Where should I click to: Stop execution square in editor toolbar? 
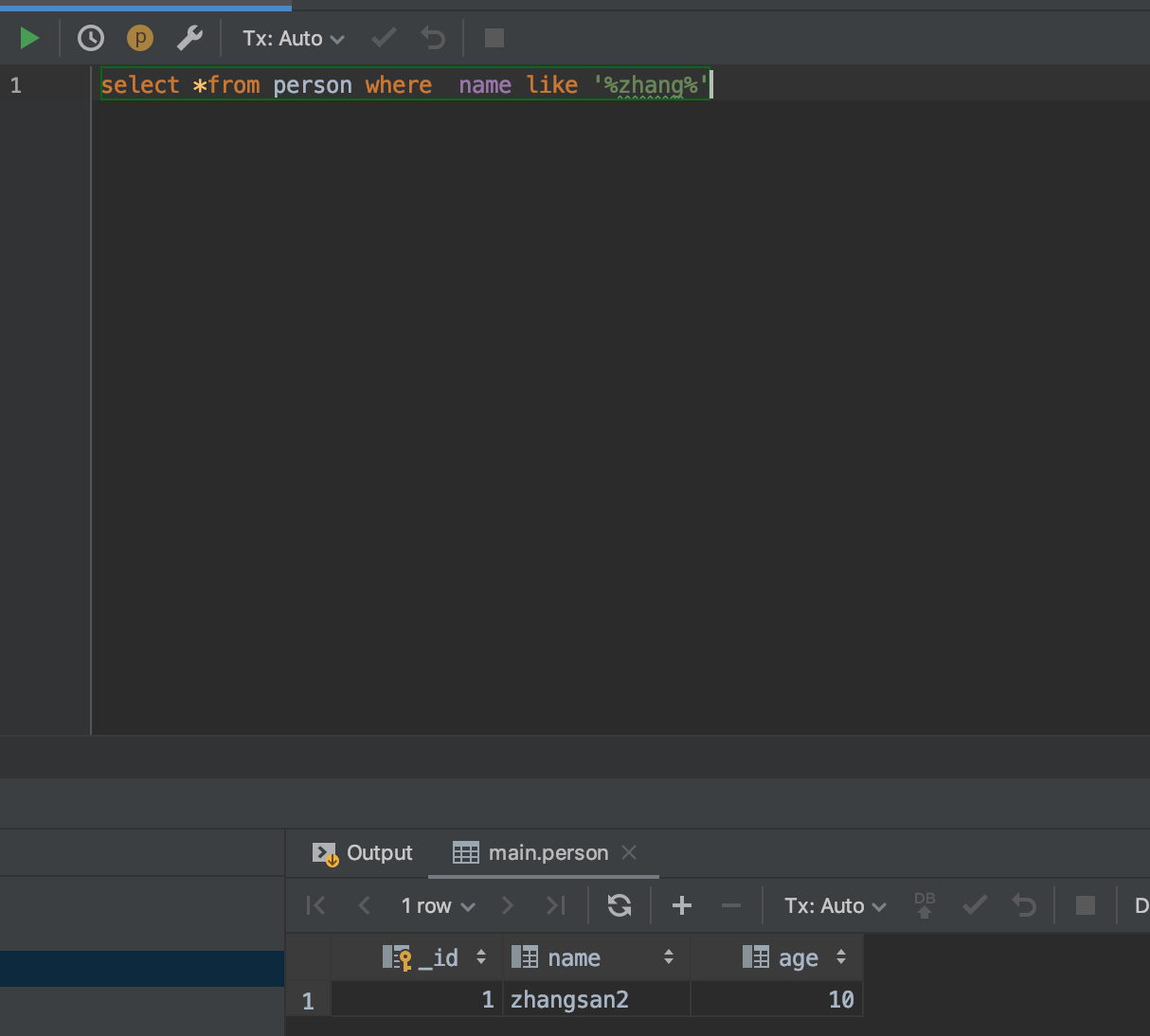(x=494, y=38)
